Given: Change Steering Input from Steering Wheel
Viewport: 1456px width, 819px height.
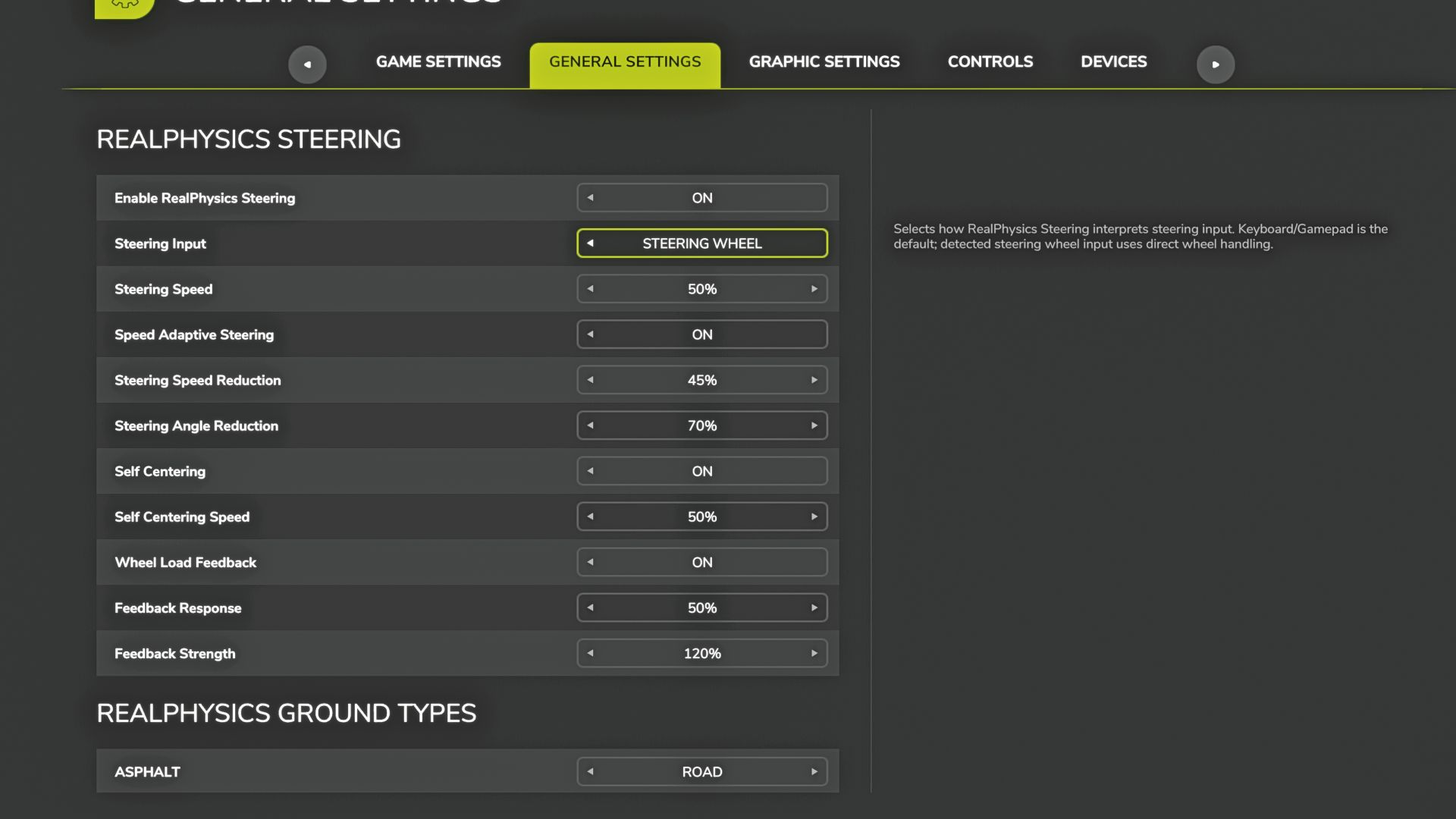Looking at the screenshot, I should [x=702, y=243].
